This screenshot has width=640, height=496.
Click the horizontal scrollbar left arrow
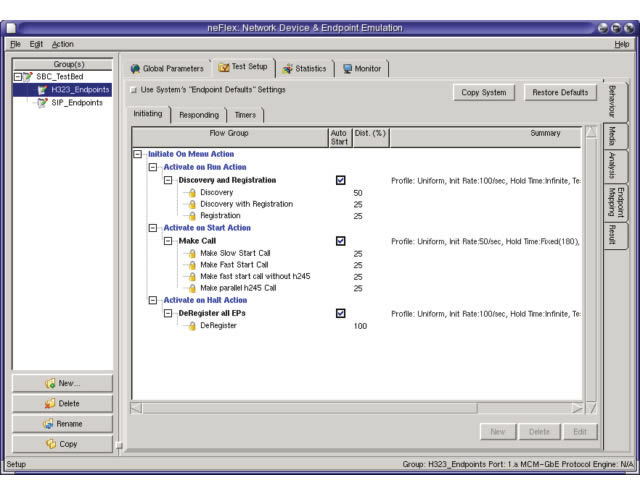click(x=136, y=408)
